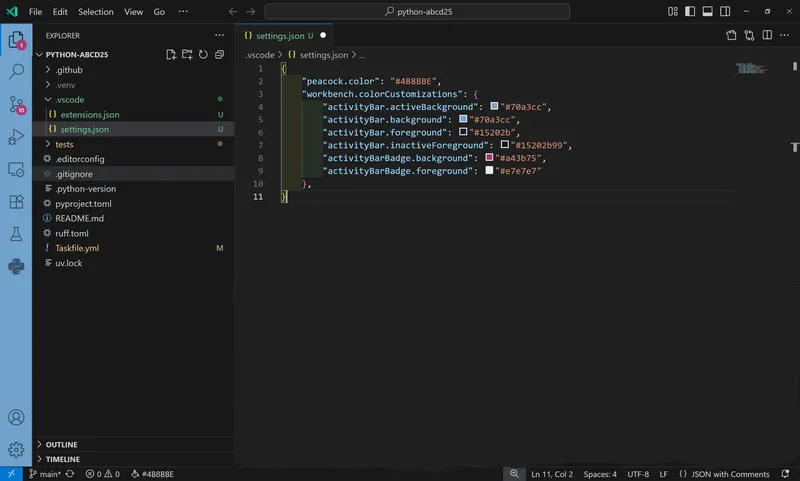Change indentation via Spaces: 4
The image size is (800, 481).
600,474
